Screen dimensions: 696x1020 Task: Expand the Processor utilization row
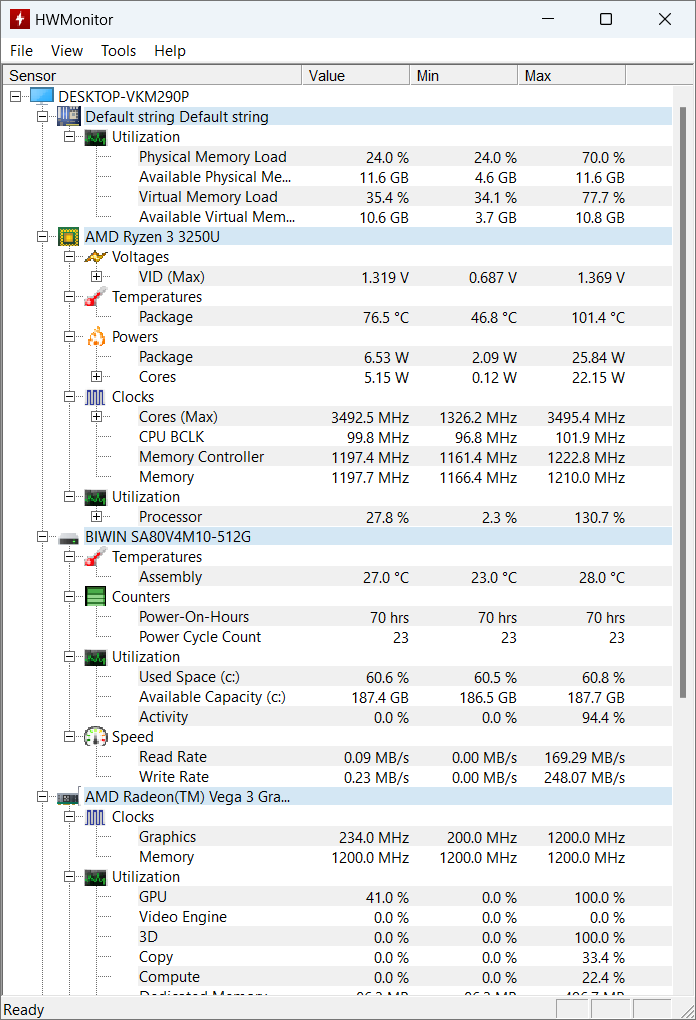96,517
